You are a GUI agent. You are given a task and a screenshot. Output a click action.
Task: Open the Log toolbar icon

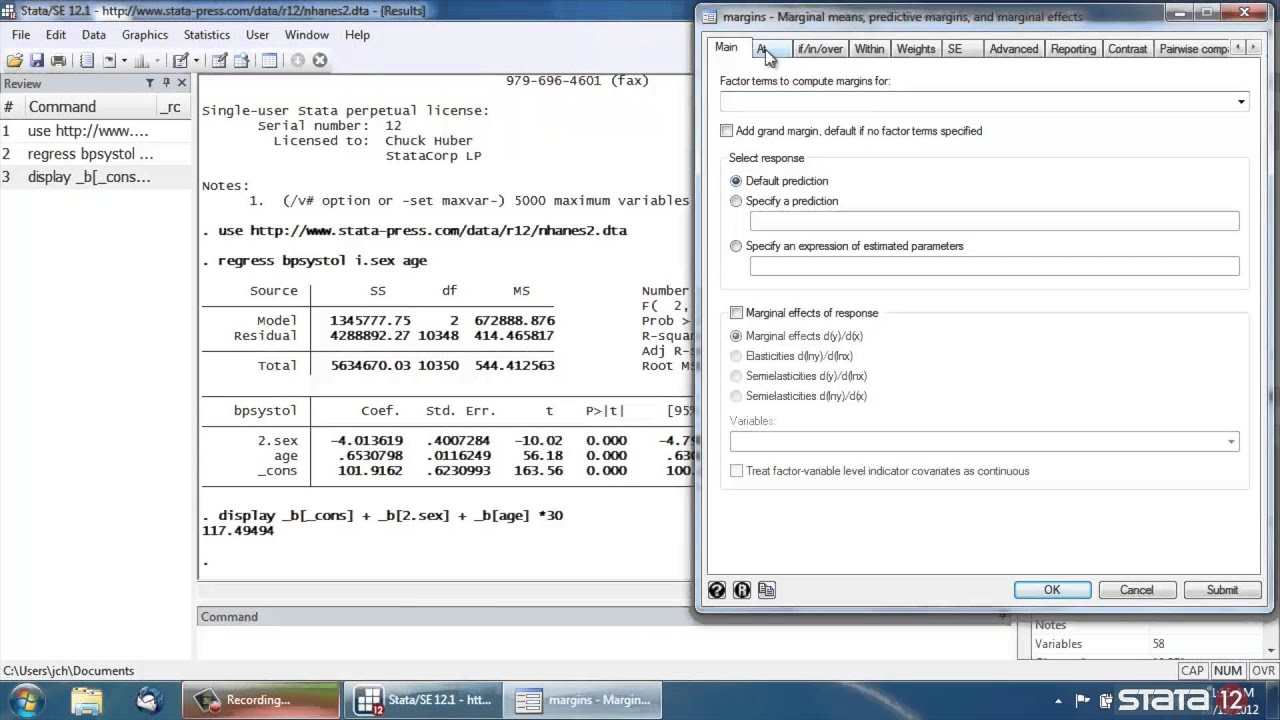point(87,60)
